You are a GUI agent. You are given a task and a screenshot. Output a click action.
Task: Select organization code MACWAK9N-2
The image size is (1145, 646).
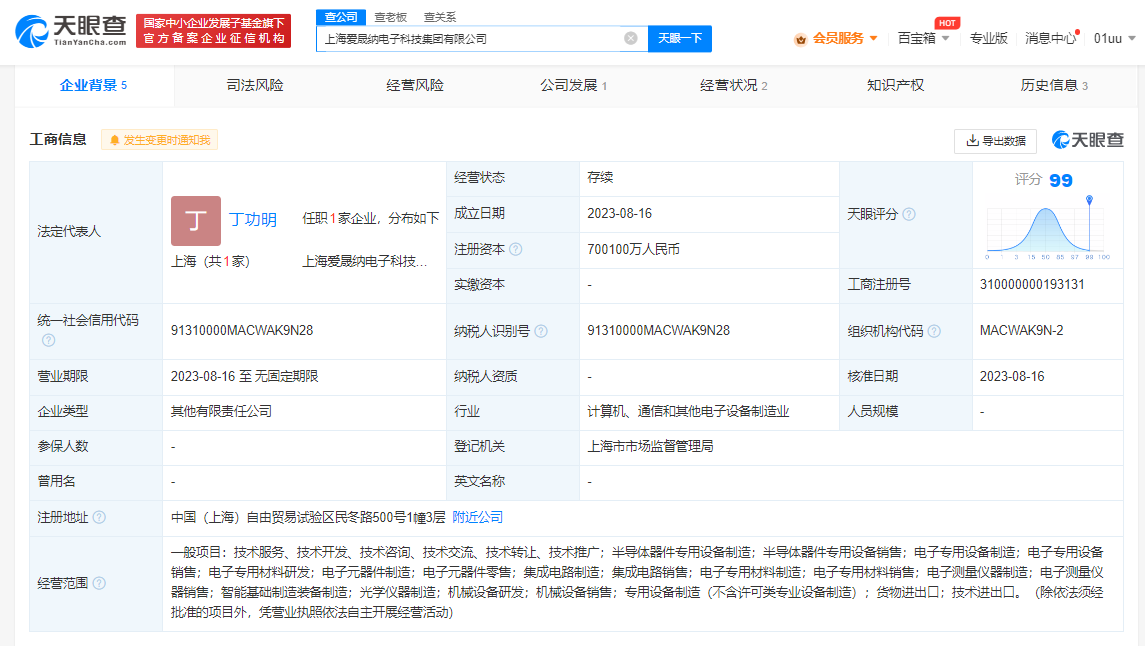pyautogui.click(x=1021, y=331)
